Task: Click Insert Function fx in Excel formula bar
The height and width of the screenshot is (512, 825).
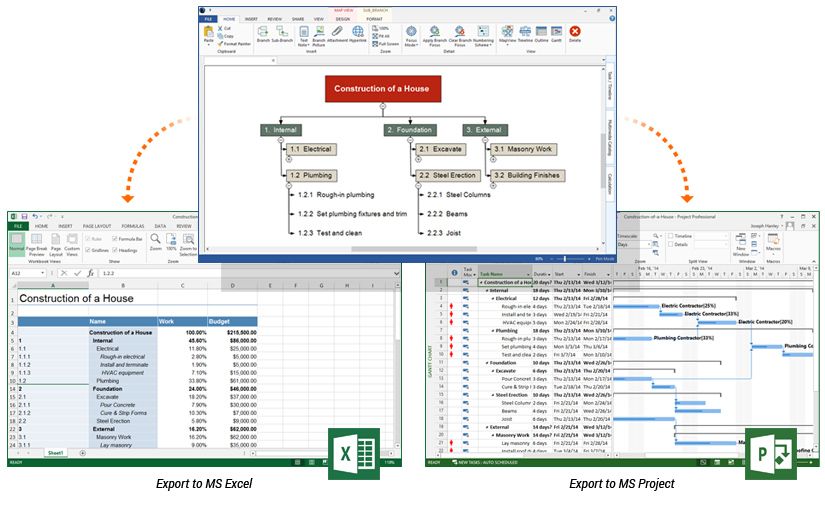Action: tap(90, 273)
